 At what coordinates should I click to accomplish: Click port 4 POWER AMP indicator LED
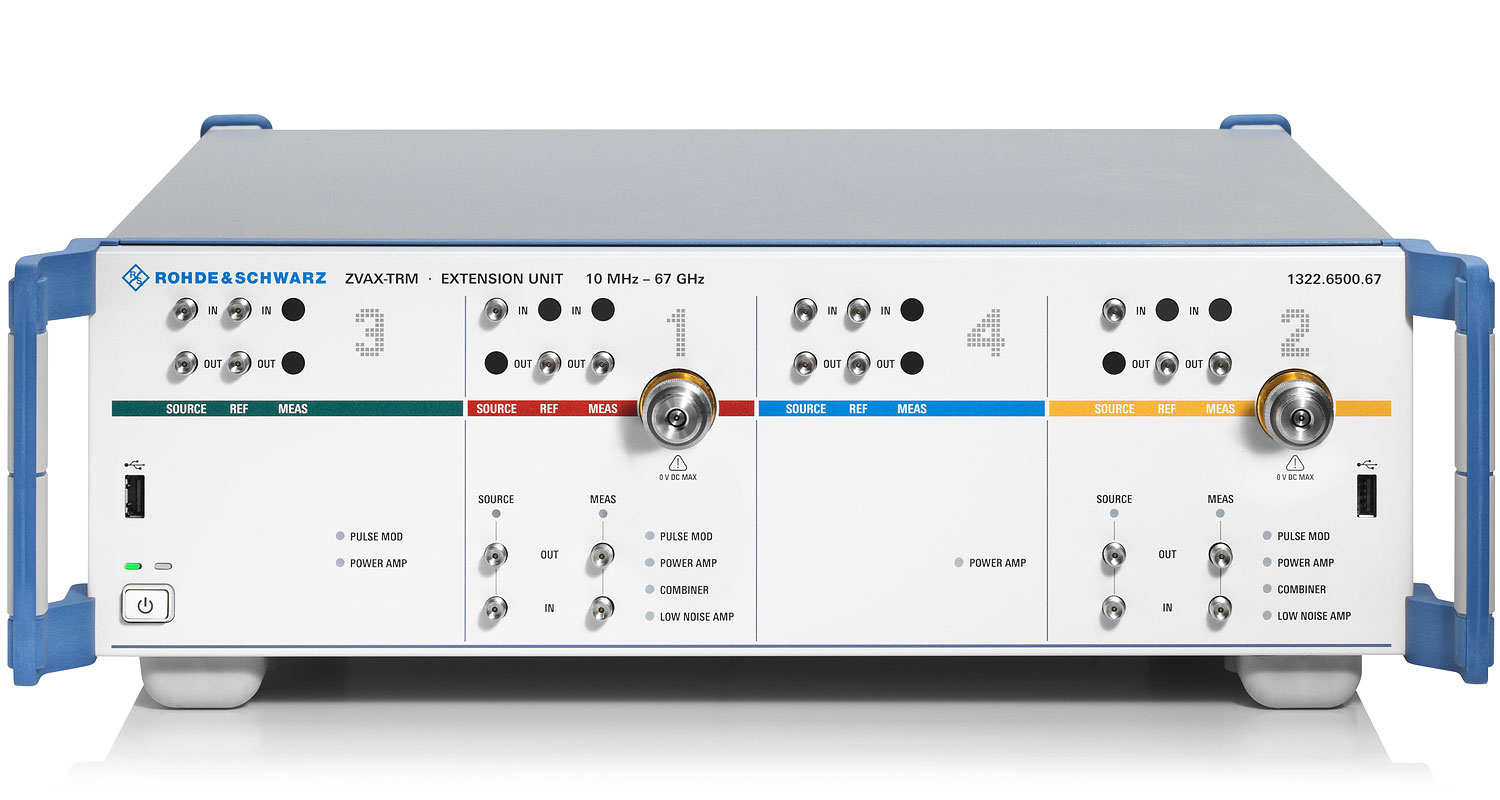coord(959,563)
